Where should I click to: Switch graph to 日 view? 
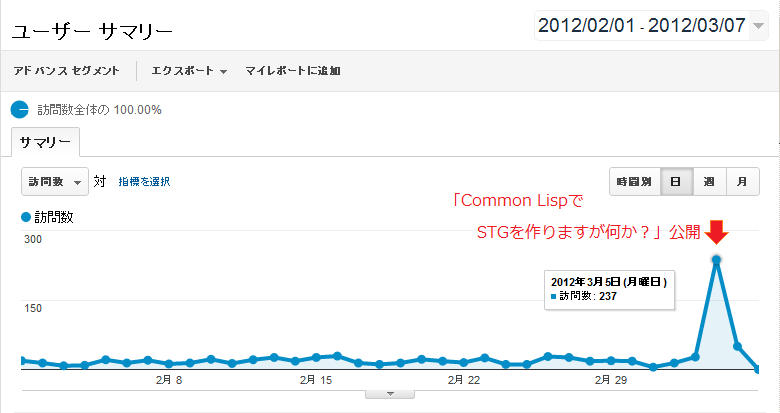676,182
